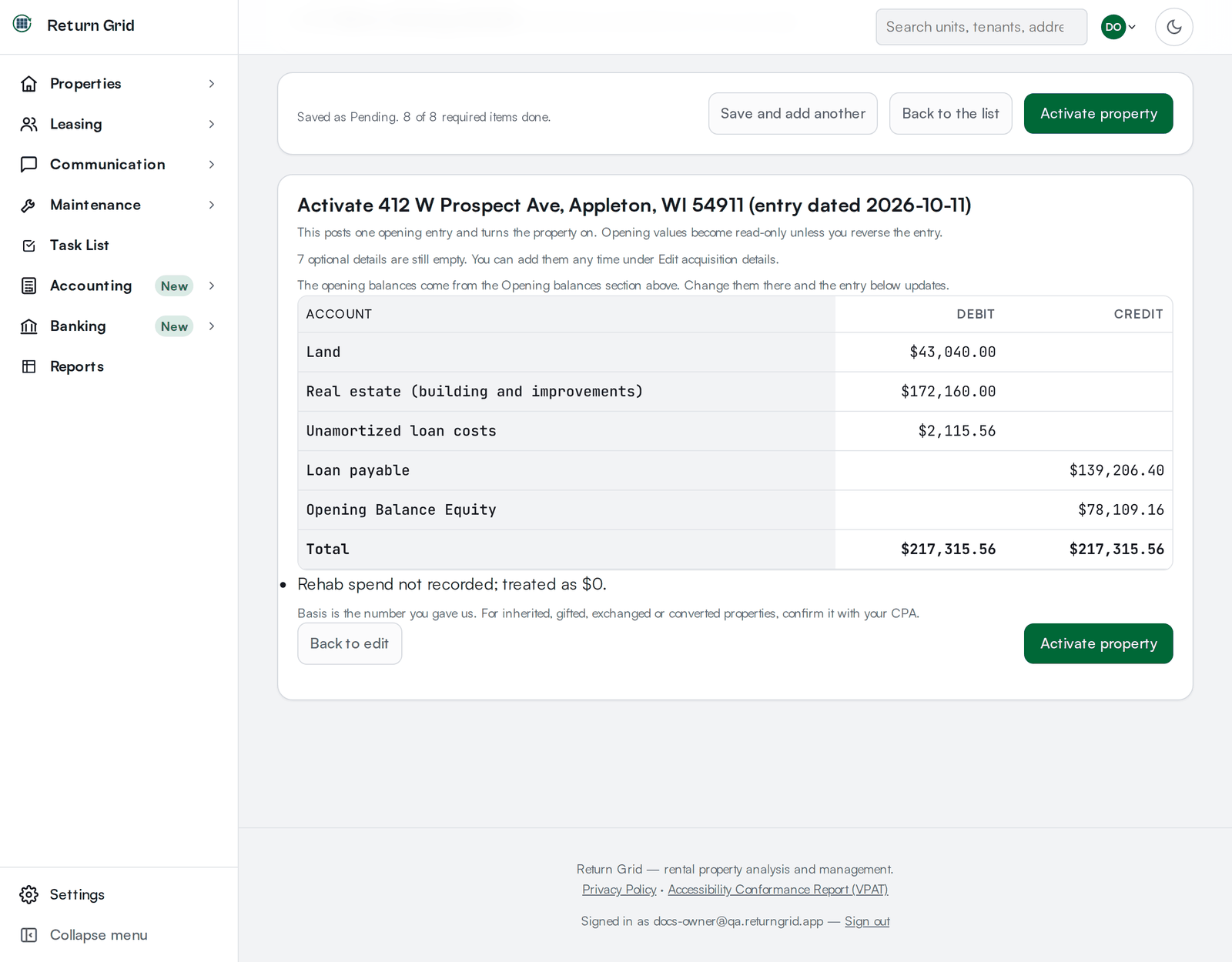Click Save and add another button

[793, 114]
